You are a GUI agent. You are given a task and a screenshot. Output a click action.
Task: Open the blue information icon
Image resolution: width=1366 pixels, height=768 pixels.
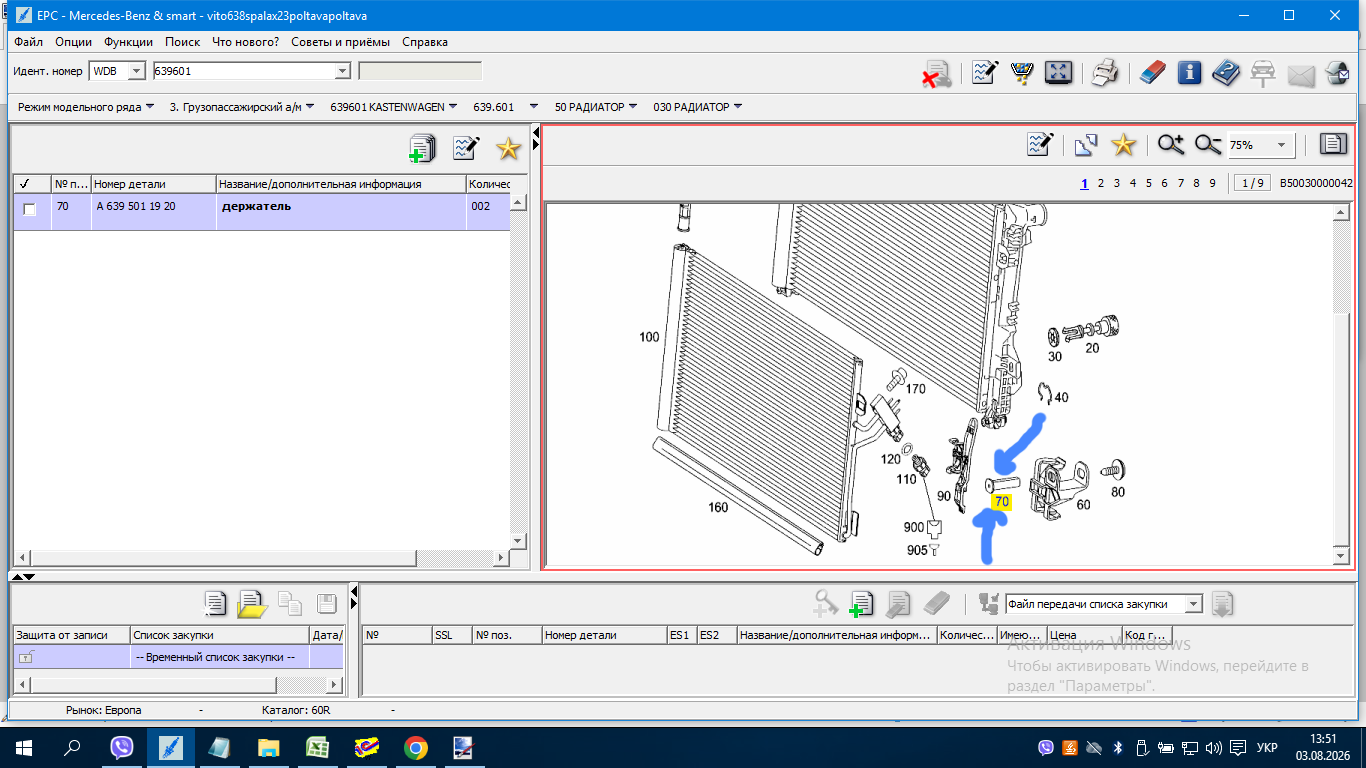pos(1189,73)
